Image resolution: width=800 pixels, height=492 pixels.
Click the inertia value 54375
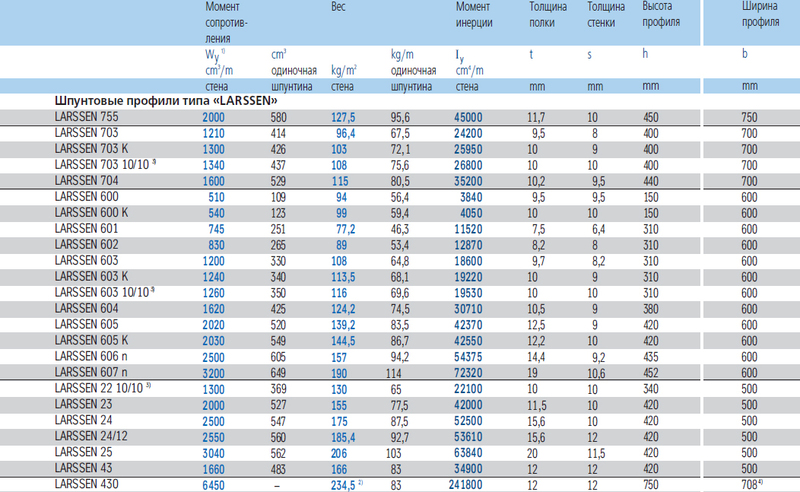click(468, 357)
